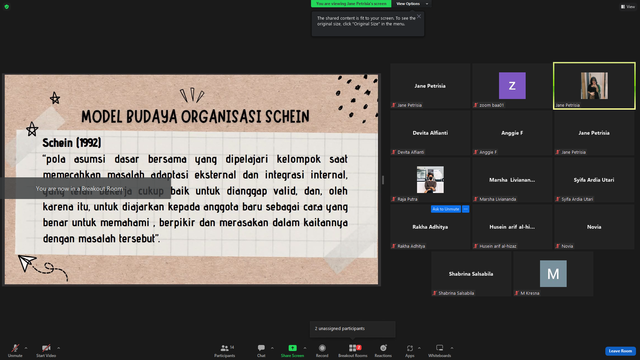This screenshot has width=640, height=360.
Task: Expand the caret next to Apps
Action: point(419,348)
